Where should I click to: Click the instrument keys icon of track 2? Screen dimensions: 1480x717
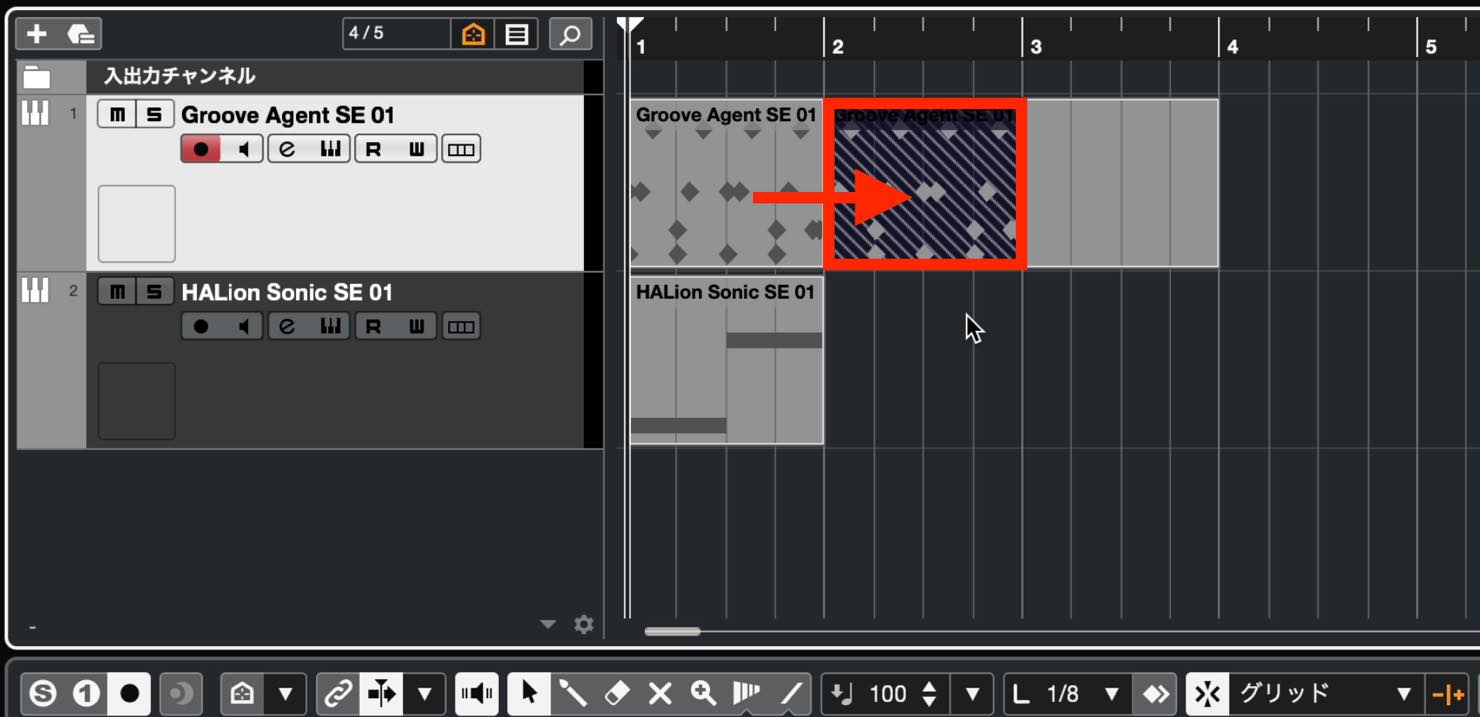click(x=35, y=291)
